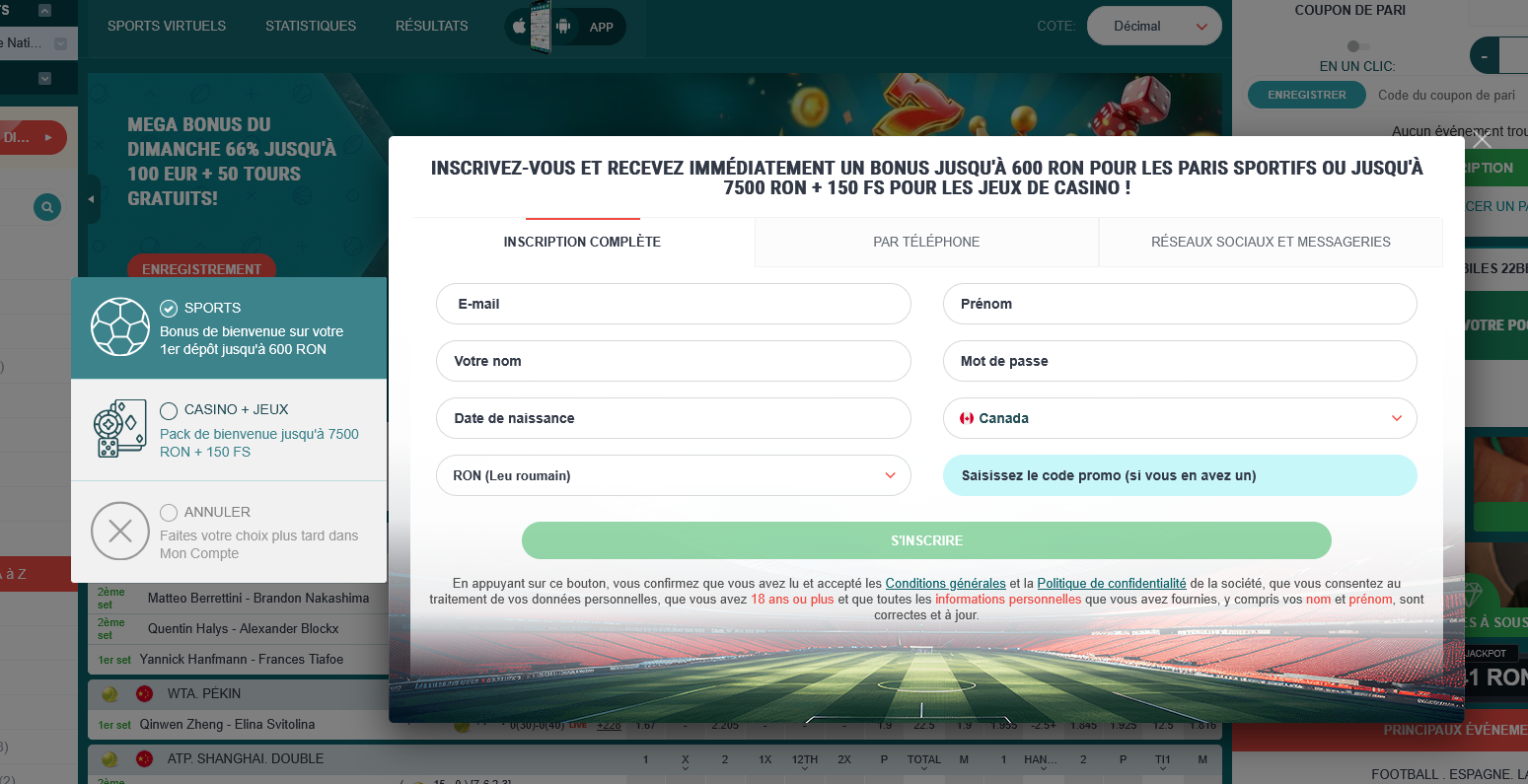Click the soccer ball Sports bonus icon
Viewport: 1528px width, 784px height.
pyautogui.click(x=120, y=326)
